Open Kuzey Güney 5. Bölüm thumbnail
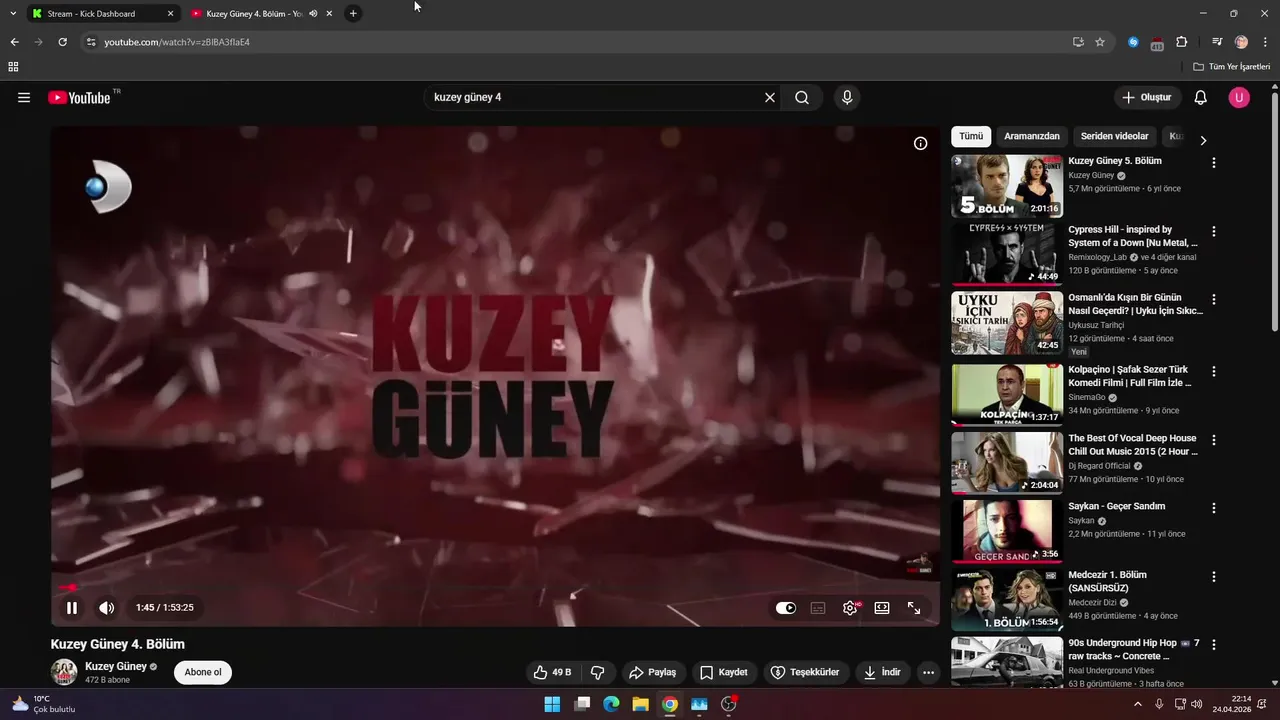1280x720 pixels. click(x=1006, y=185)
